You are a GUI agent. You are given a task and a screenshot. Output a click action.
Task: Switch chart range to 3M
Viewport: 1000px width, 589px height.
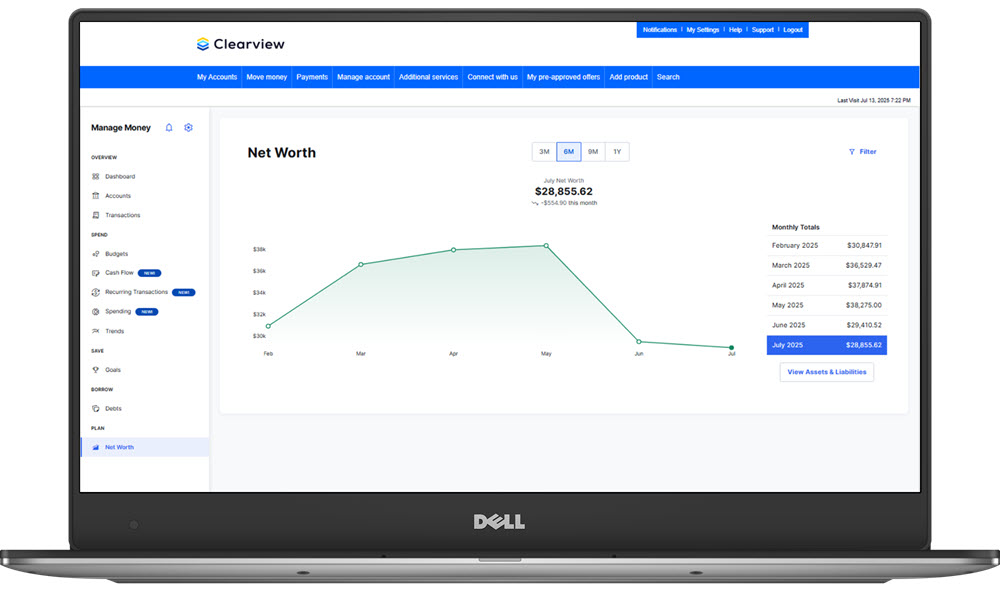click(544, 152)
